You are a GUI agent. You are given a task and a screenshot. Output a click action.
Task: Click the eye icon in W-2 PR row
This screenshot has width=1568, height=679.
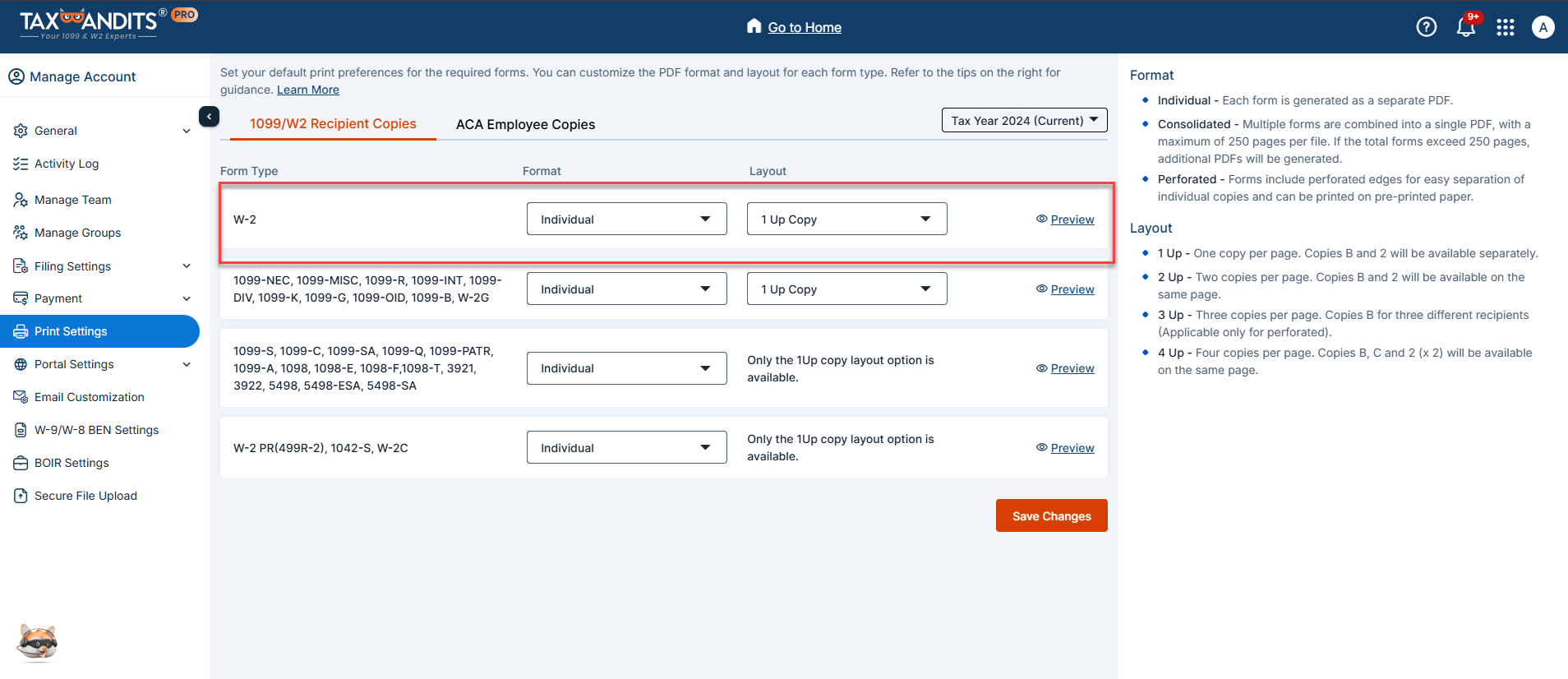1041,447
